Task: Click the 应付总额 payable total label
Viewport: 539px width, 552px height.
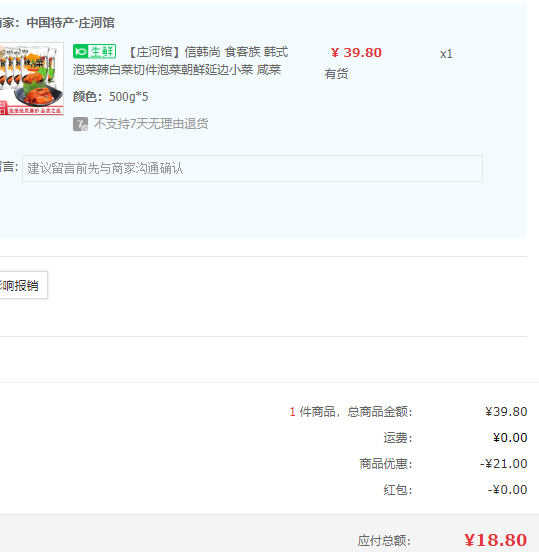Action: point(384,540)
